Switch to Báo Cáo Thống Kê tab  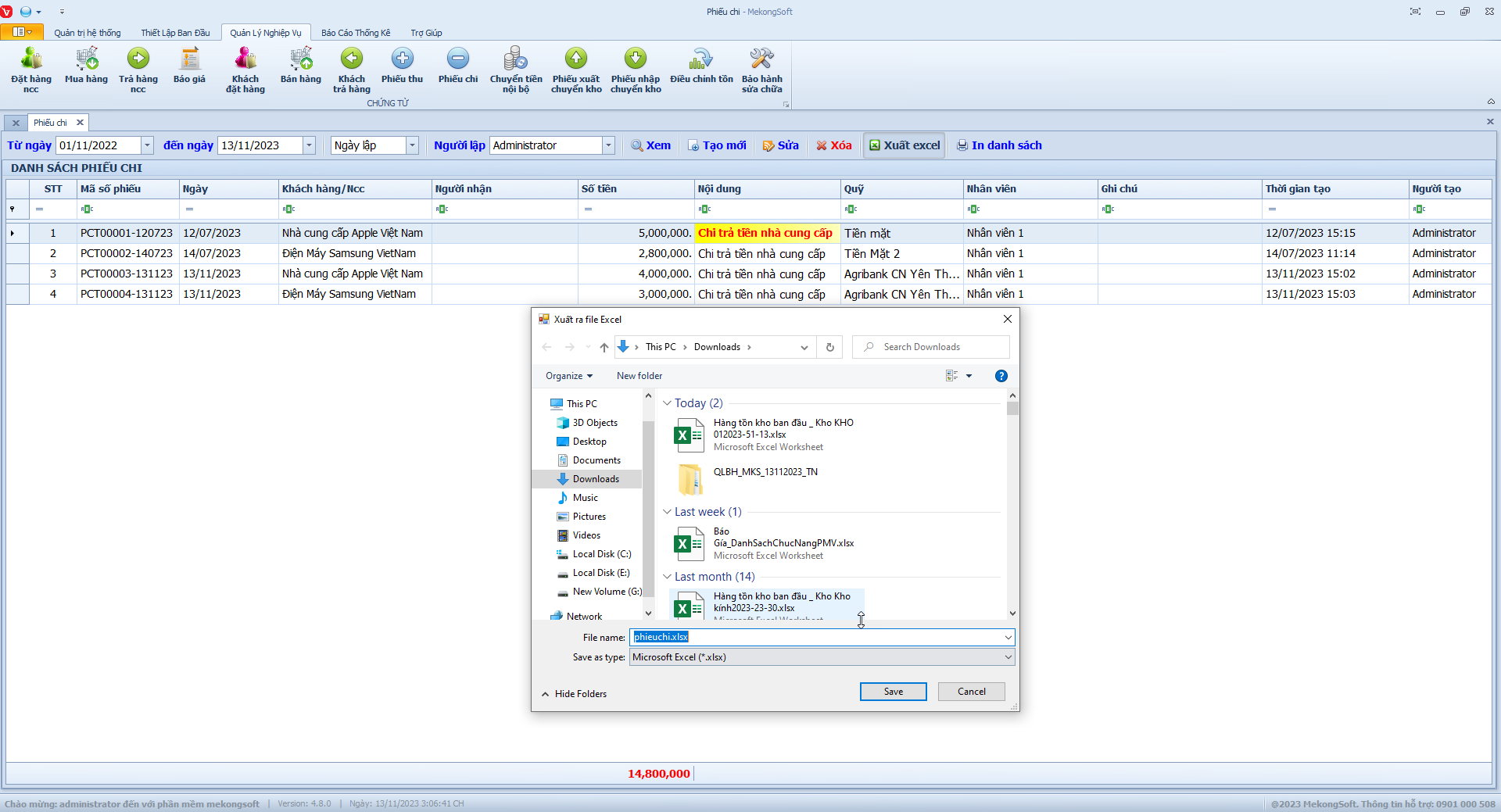[355, 33]
